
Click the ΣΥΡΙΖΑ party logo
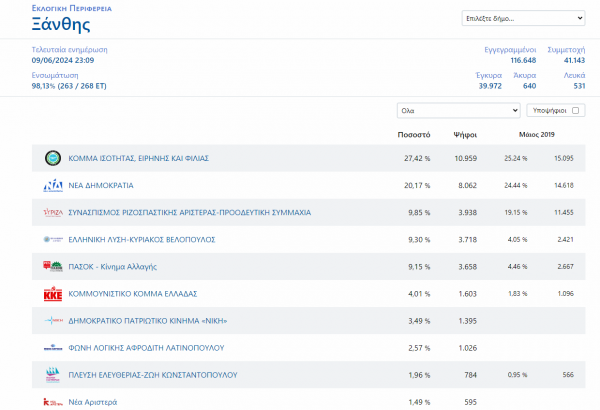(x=53, y=213)
